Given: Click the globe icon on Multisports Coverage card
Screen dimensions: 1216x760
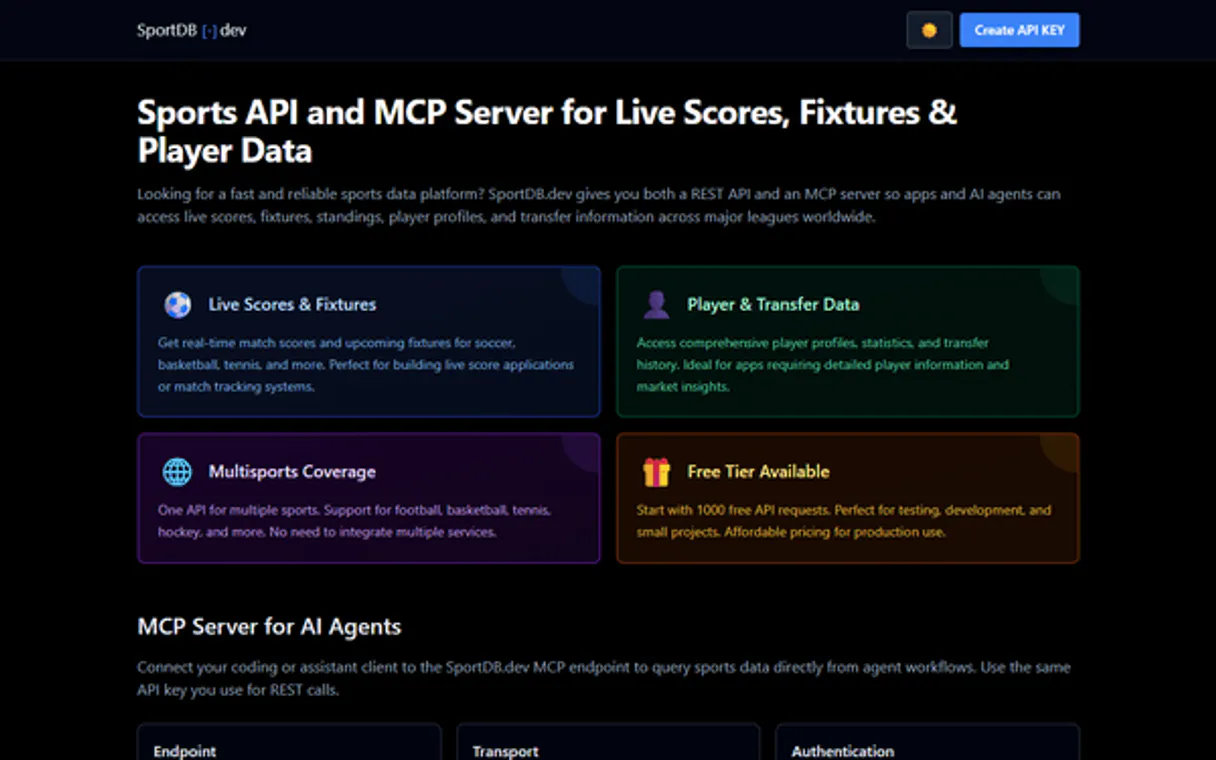Looking at the screenshot, I should tap(178, 470).
